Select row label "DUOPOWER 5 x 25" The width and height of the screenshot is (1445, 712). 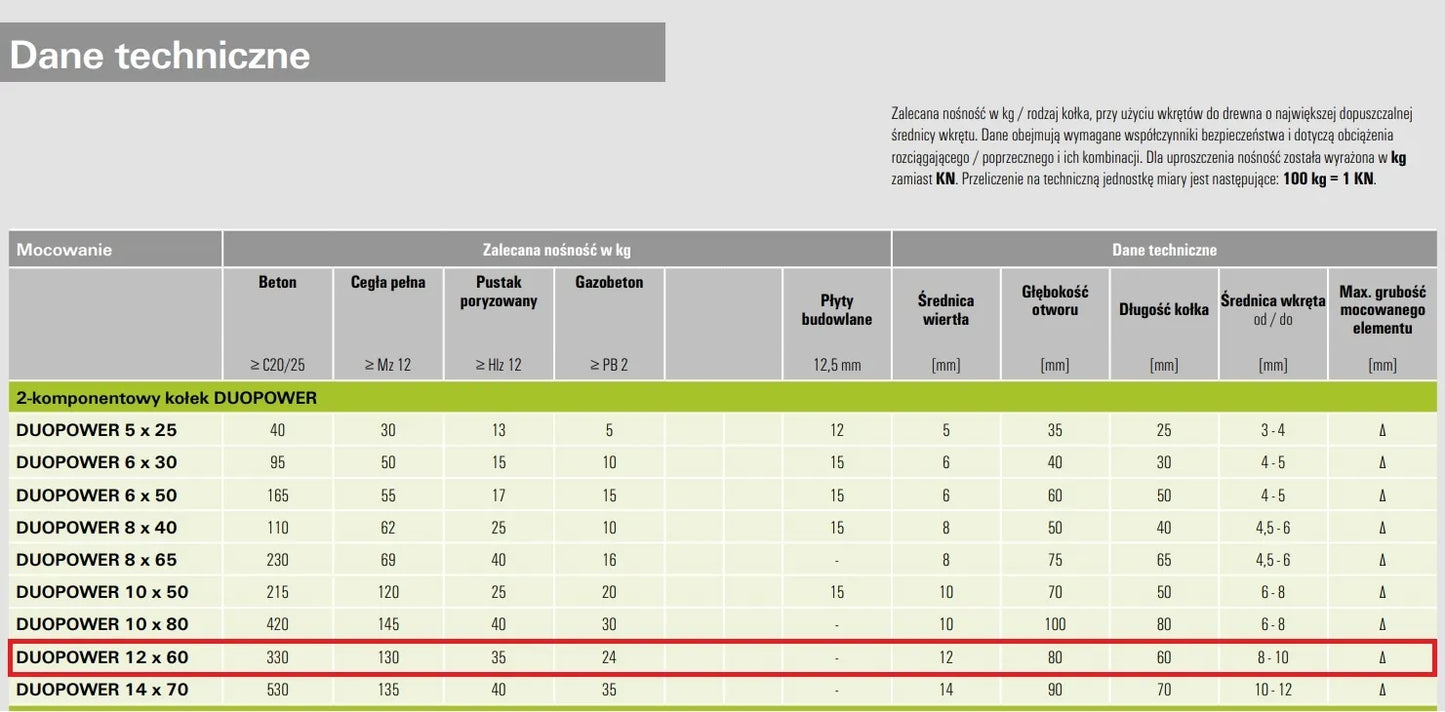pos(96,430)
